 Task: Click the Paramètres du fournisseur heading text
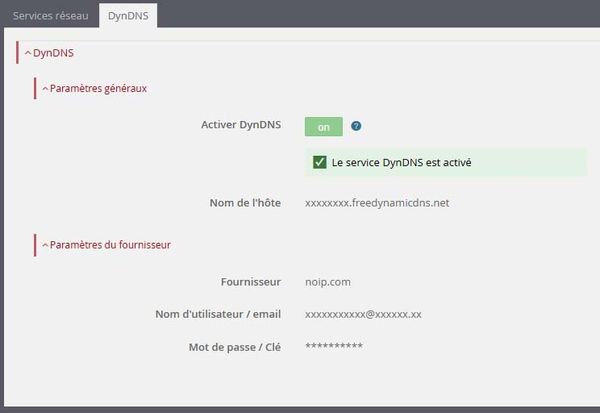(x=110, y=245)
